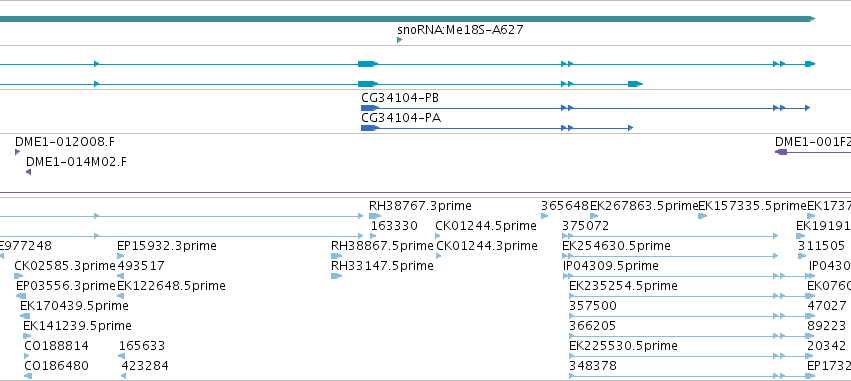
Task: Click the light-blue glyph under RH38867.5prime
Action: click(x=336, y=256)
